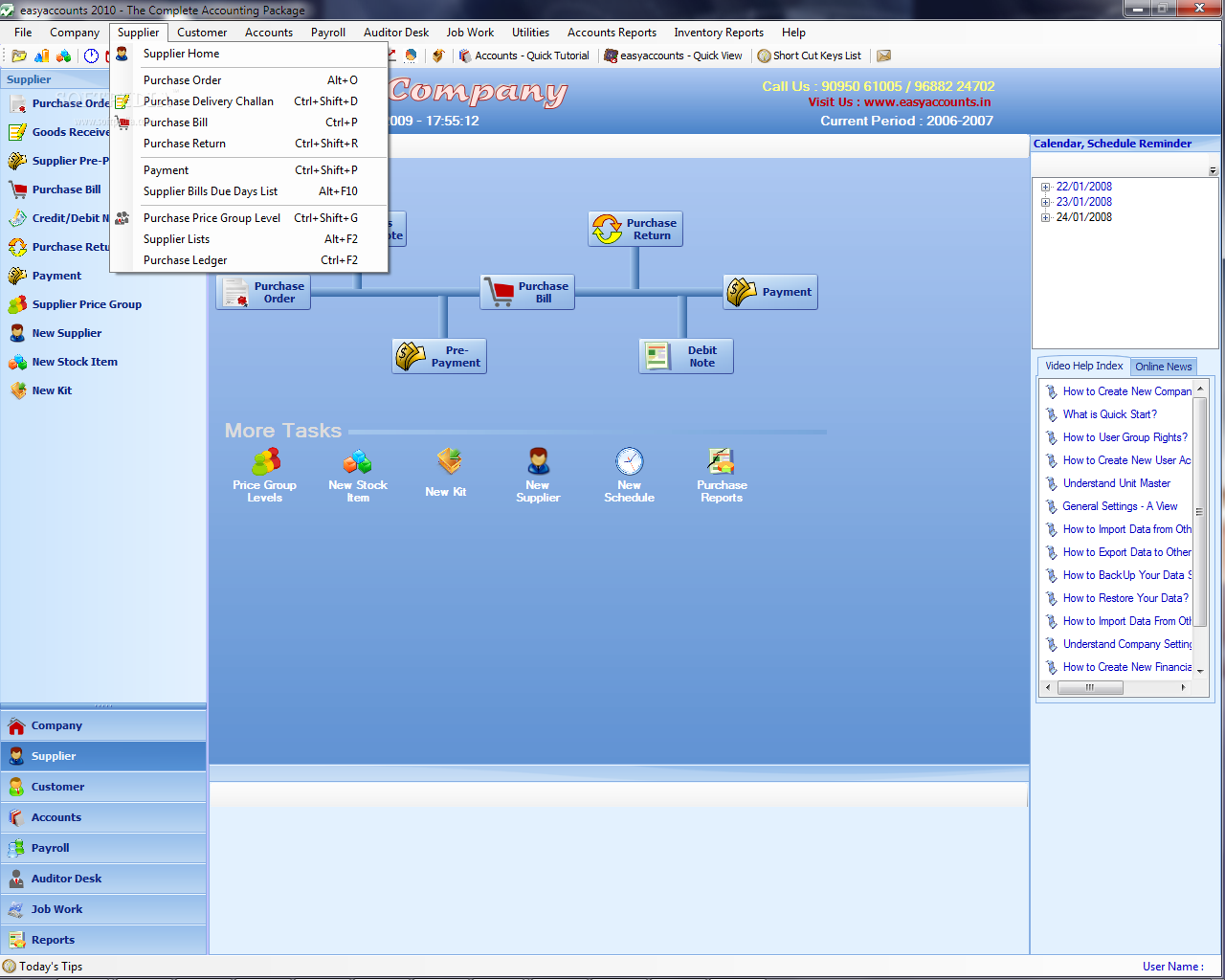The image size is (1225, 980).
Task: Open New Supplier under More Tasks
Action: point(538,475)
